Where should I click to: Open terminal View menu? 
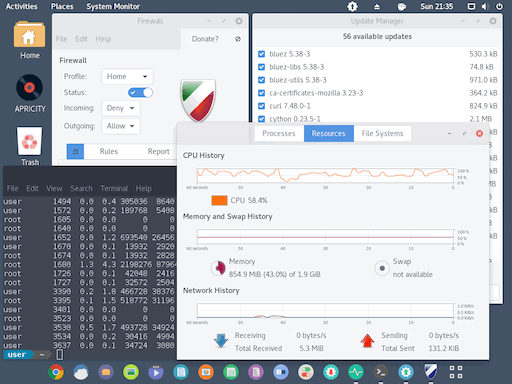[x=54, y=189]
